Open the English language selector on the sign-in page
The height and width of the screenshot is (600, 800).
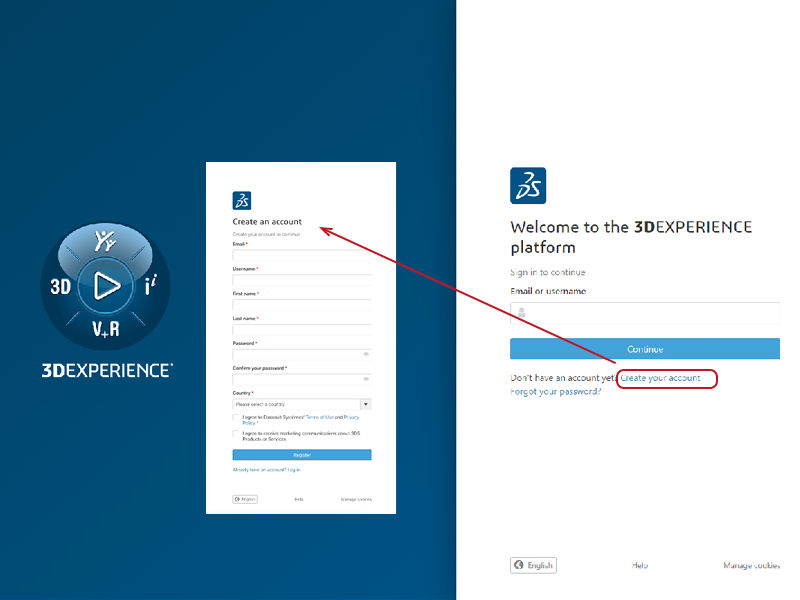point(532,565)
